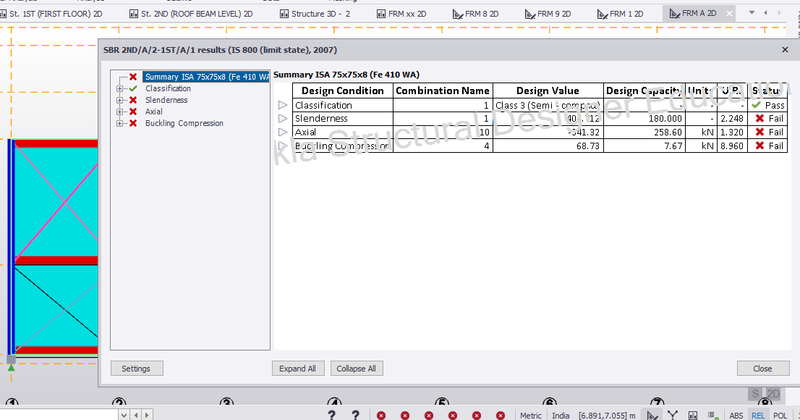Click the Fail status in Slenderness row

click(x=768, y=118)
